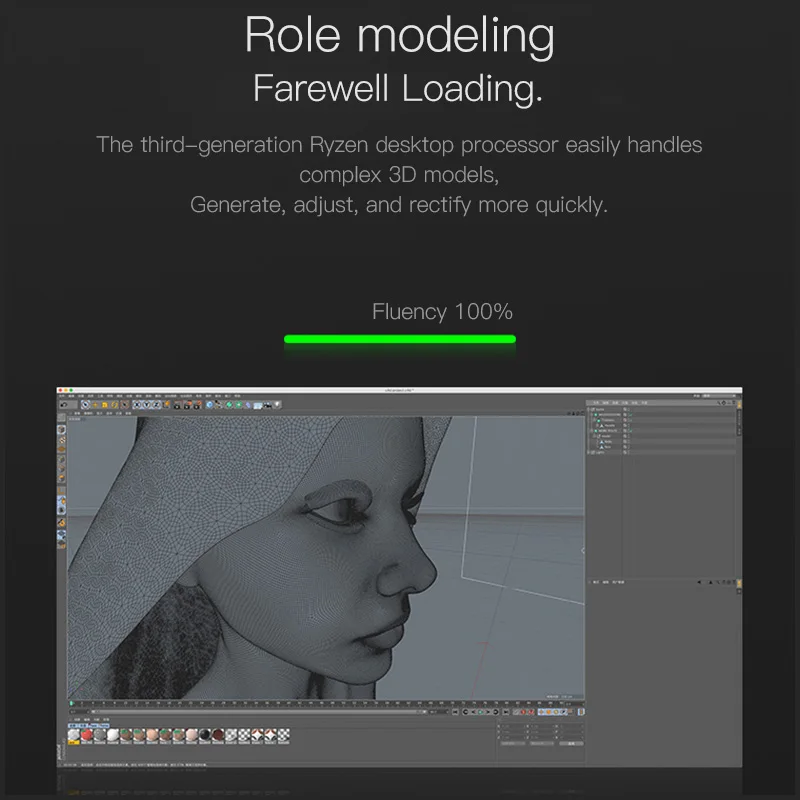Switch to Edges mode in sidebar
The image size is (800, 800).
coord(62,468)
